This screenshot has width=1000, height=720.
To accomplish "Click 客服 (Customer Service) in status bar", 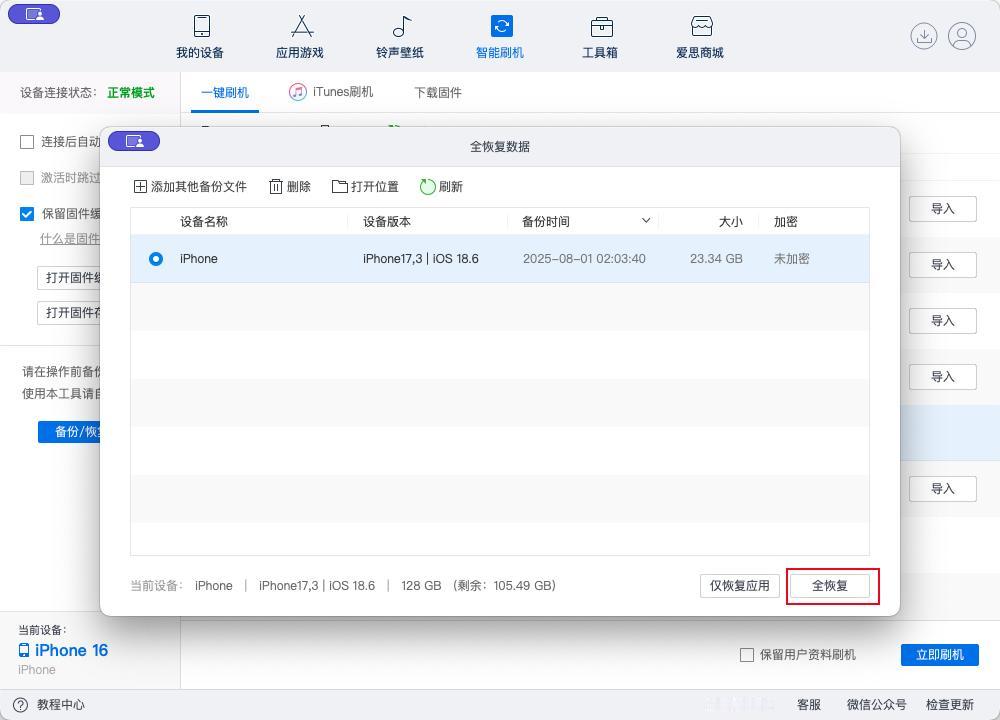I will [809, 705].
